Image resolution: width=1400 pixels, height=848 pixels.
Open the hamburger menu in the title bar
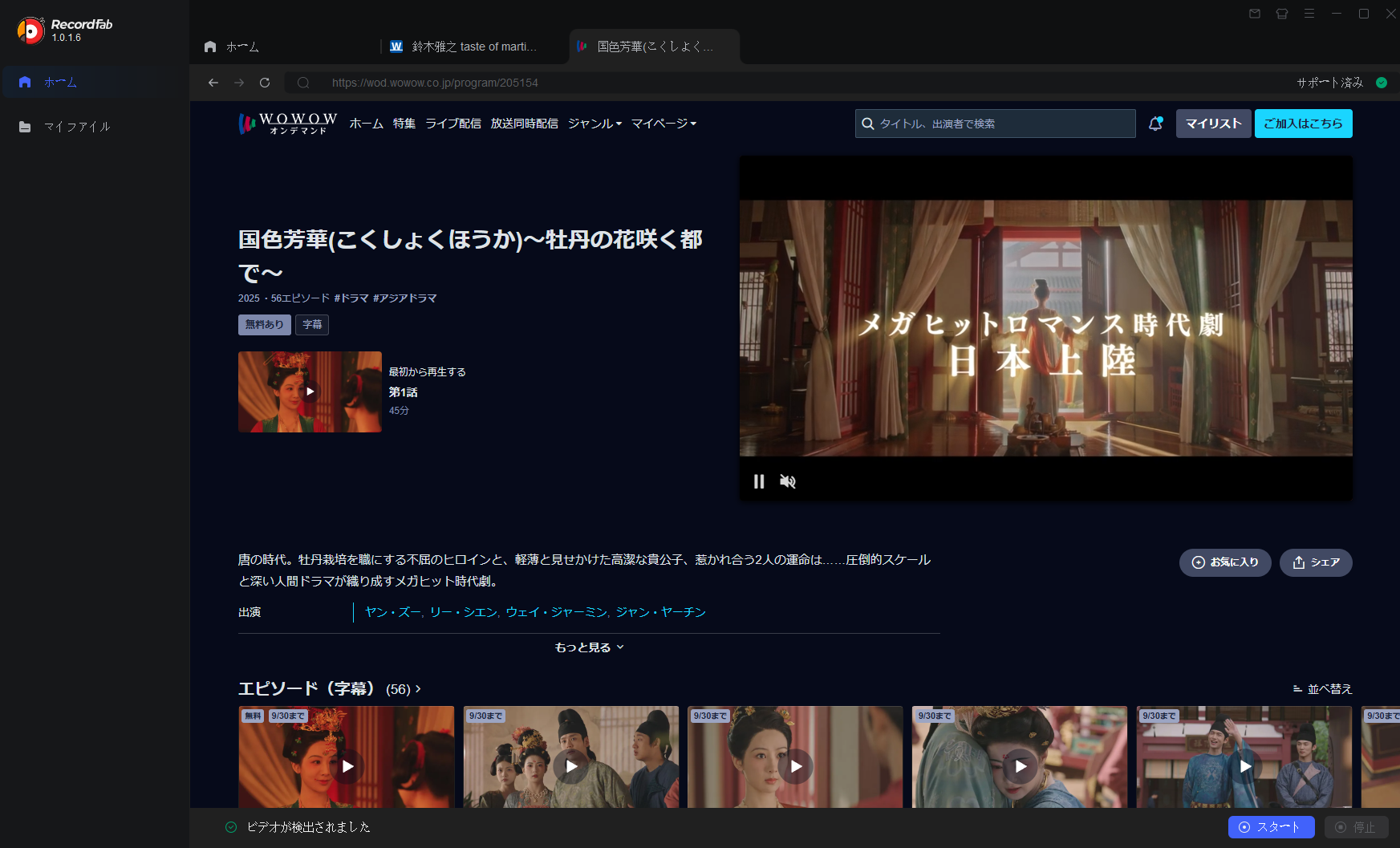coord(1309,14)
